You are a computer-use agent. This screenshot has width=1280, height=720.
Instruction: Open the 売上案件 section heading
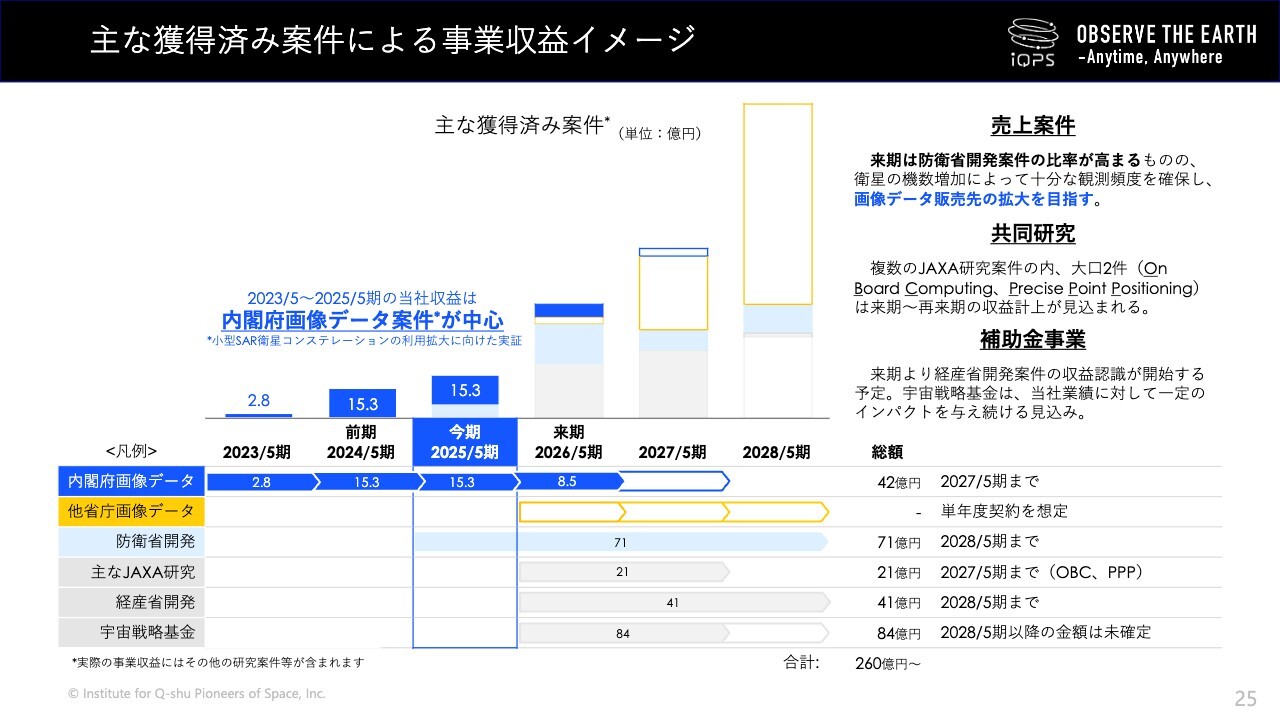coord(1032,126)
